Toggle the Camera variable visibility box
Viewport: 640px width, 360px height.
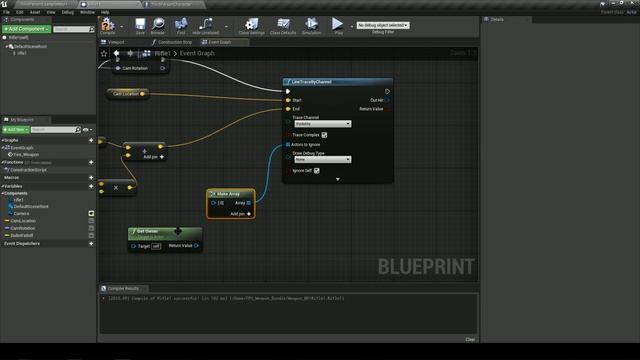91,213
